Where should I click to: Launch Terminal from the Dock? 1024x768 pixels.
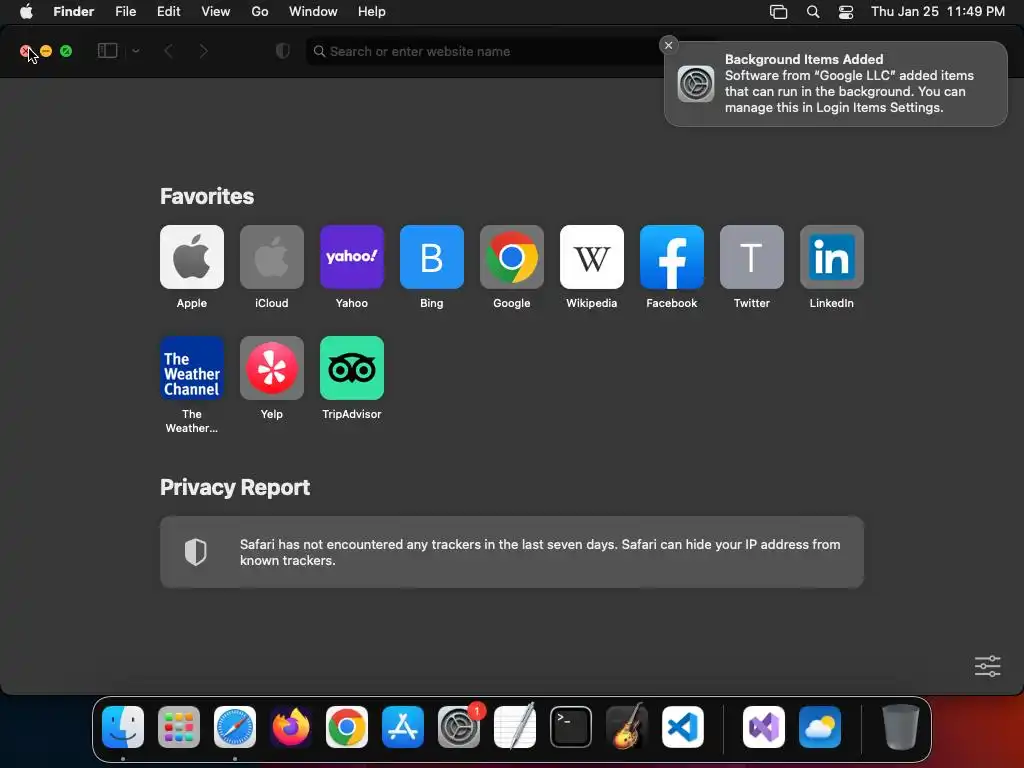571,727
